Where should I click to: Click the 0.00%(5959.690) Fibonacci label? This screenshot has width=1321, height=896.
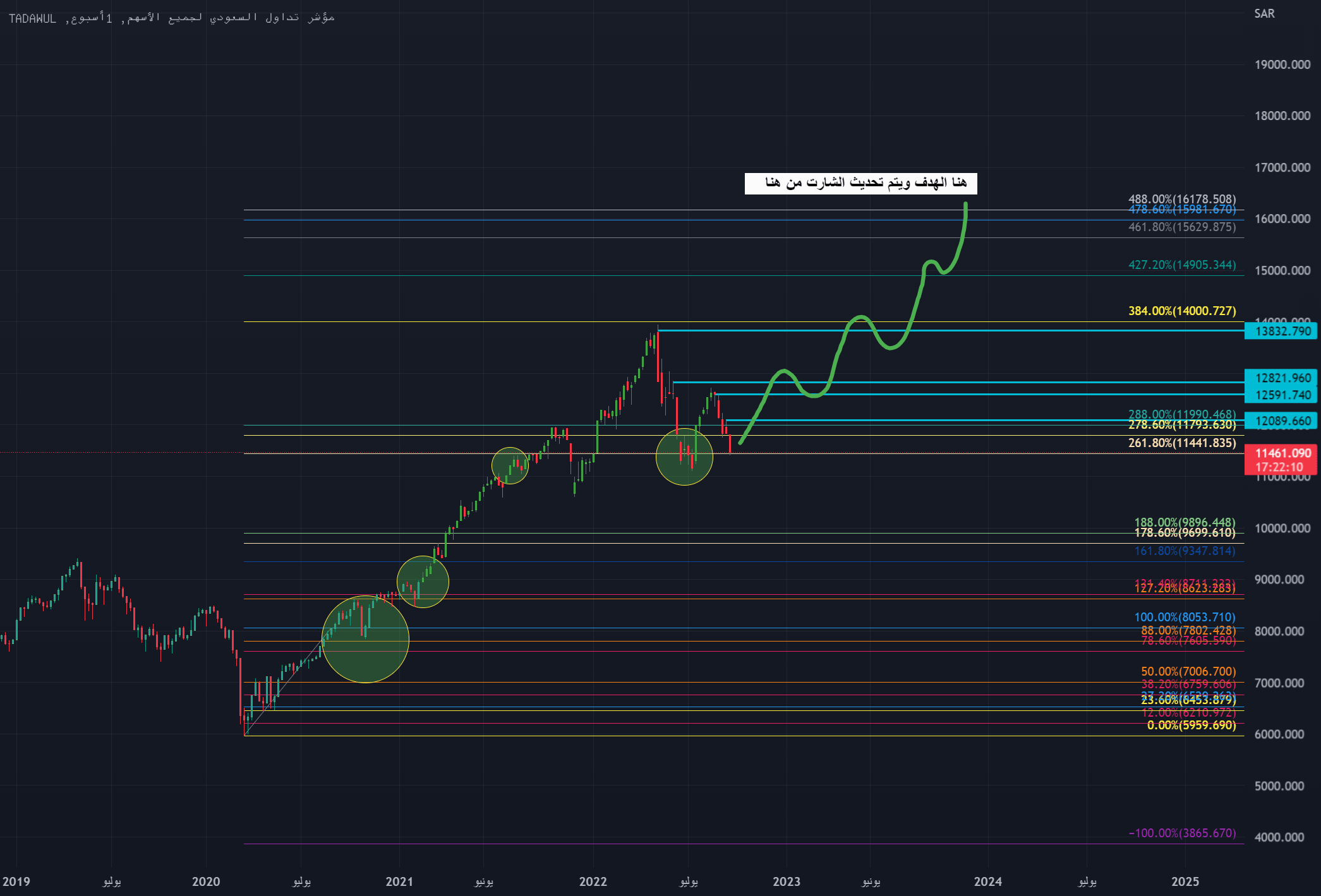tap(1191, 725)
